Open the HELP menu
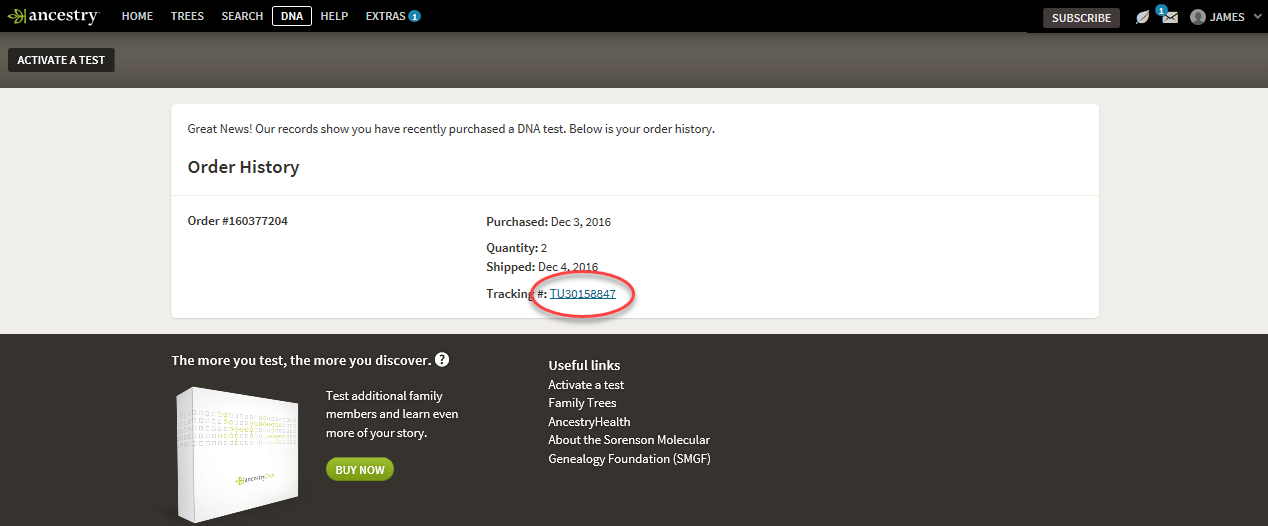The width and height of the screenshot is (1268, 526). tap(334, 16)
